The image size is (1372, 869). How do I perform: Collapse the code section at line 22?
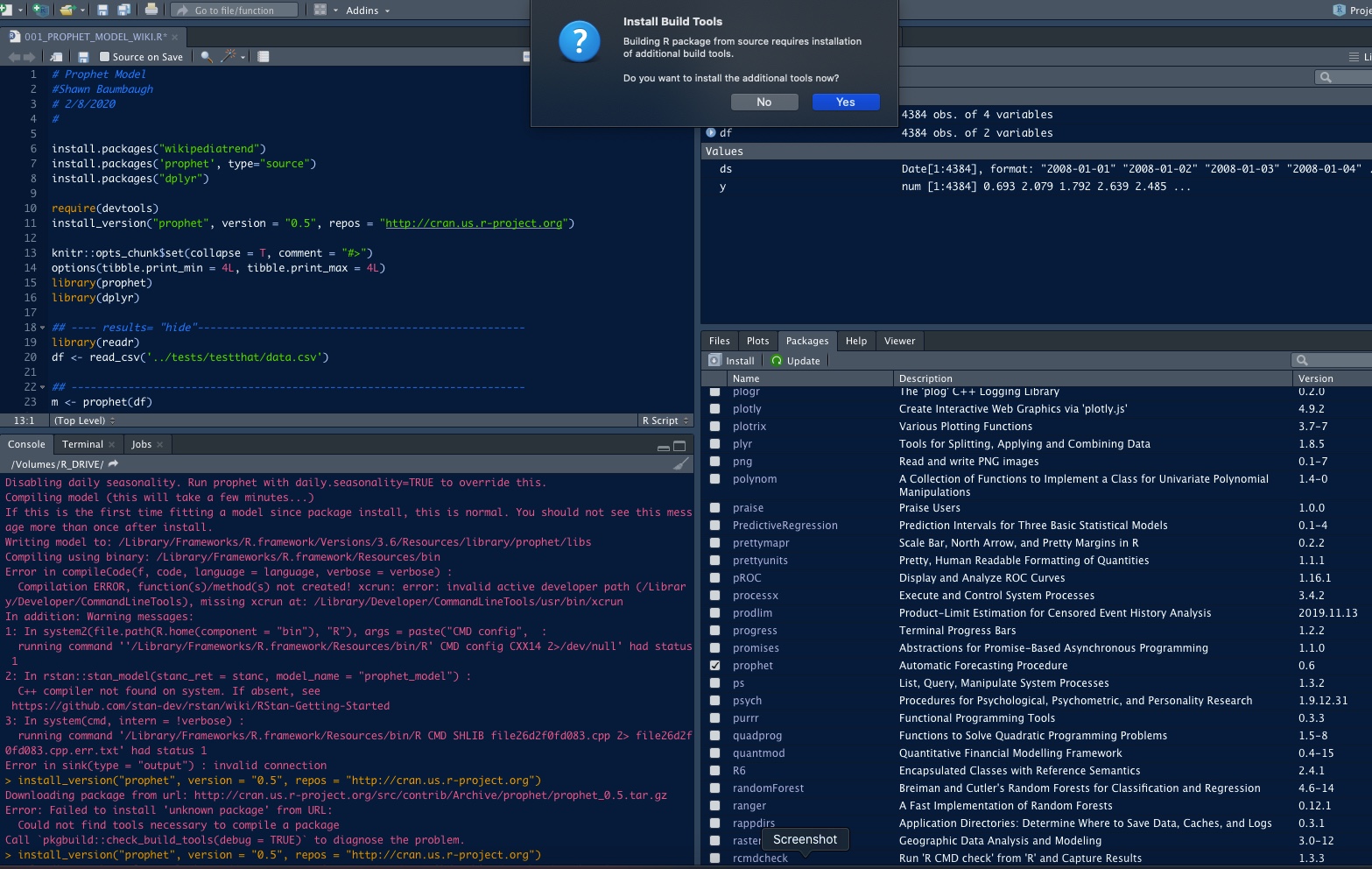tap(42, 387)
